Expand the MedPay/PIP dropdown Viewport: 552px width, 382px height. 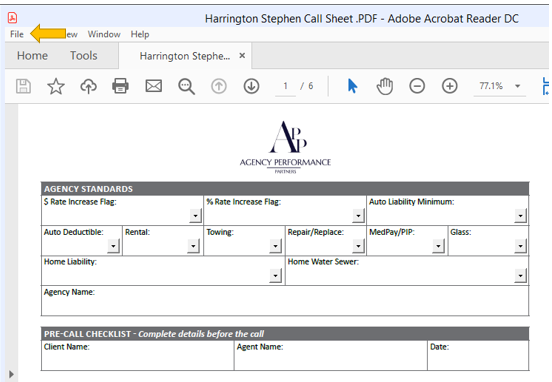tap(438, 246)
